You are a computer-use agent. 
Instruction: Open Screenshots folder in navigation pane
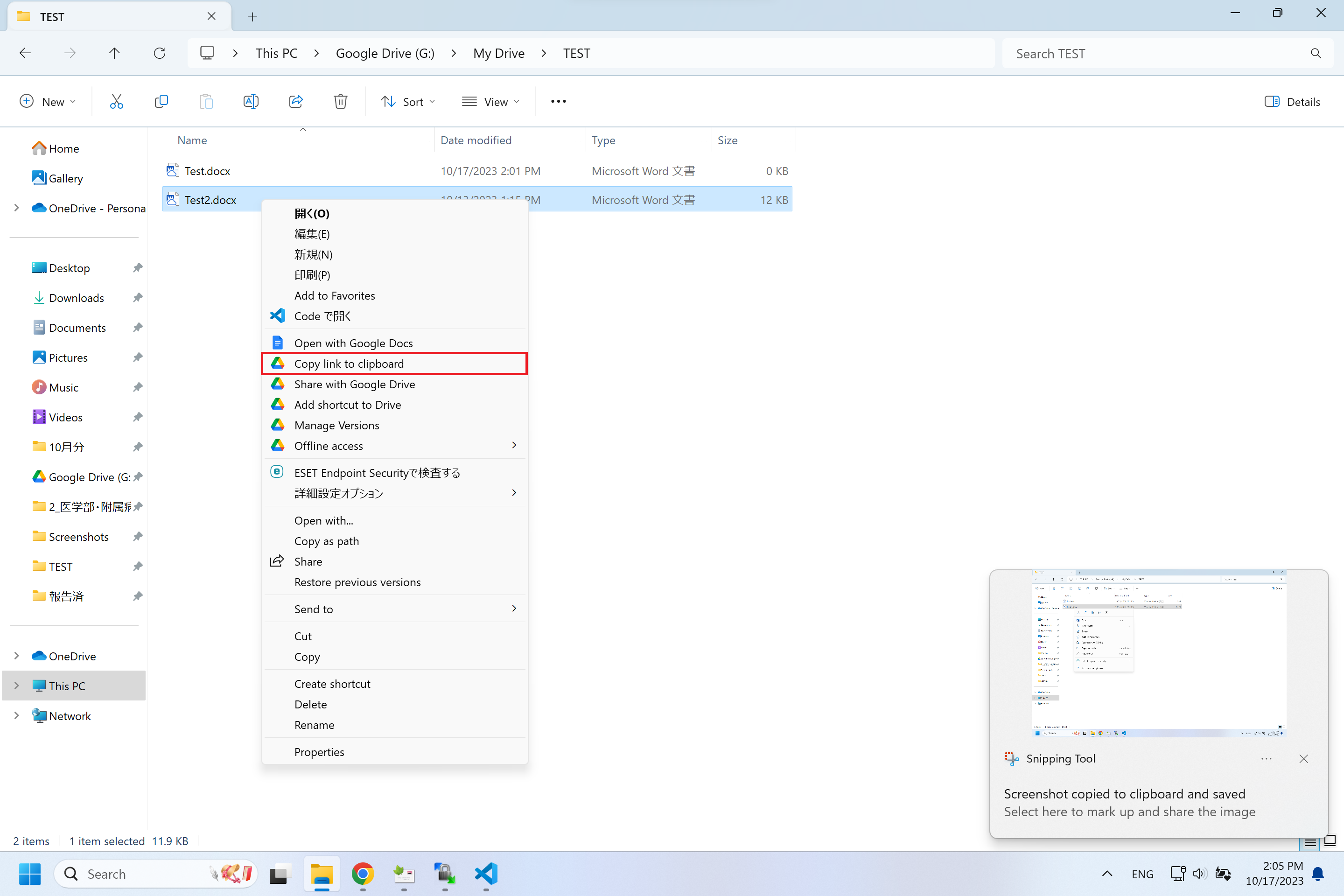tap(78, 537)
